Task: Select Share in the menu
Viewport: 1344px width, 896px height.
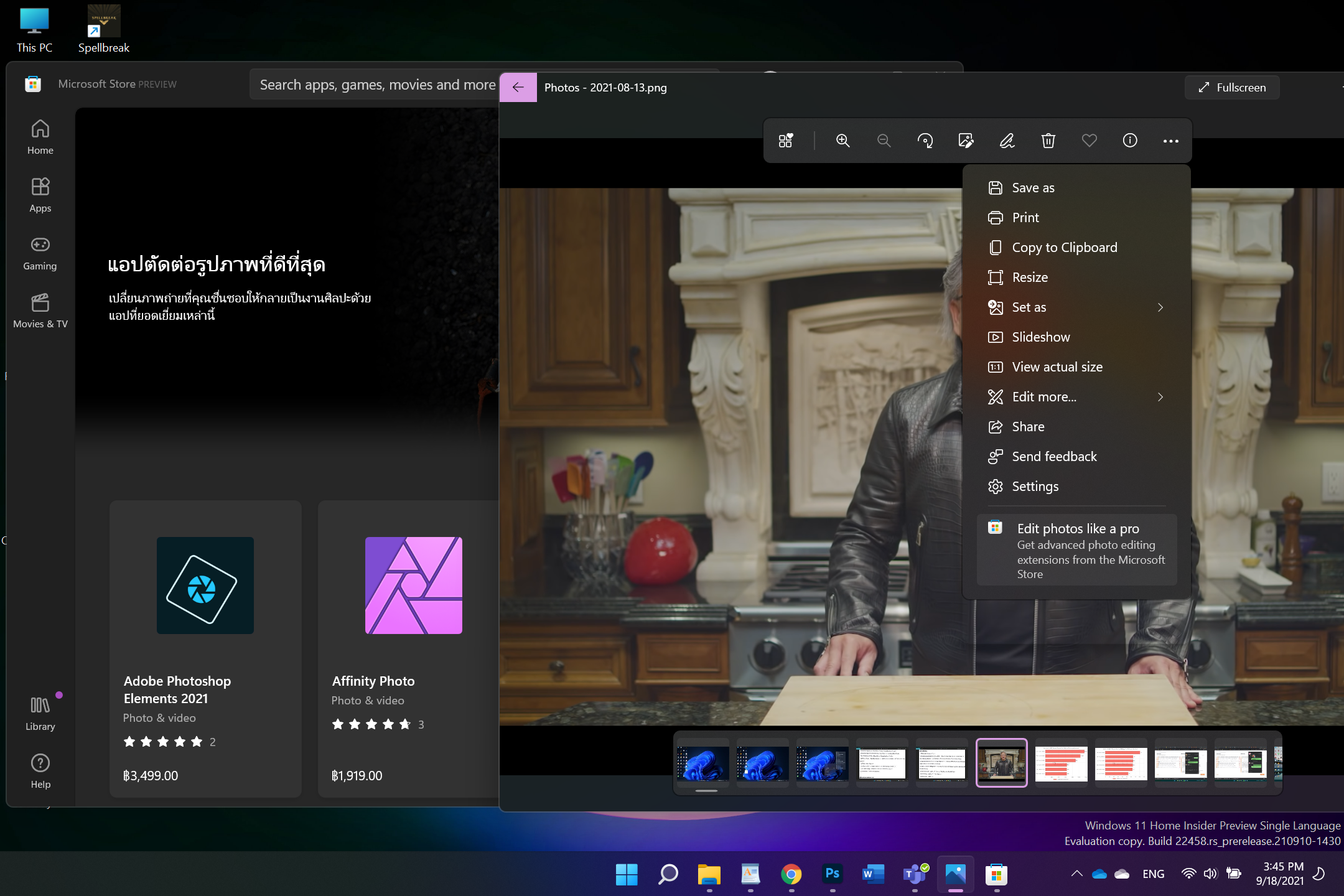Action: tap(1076, 427)
